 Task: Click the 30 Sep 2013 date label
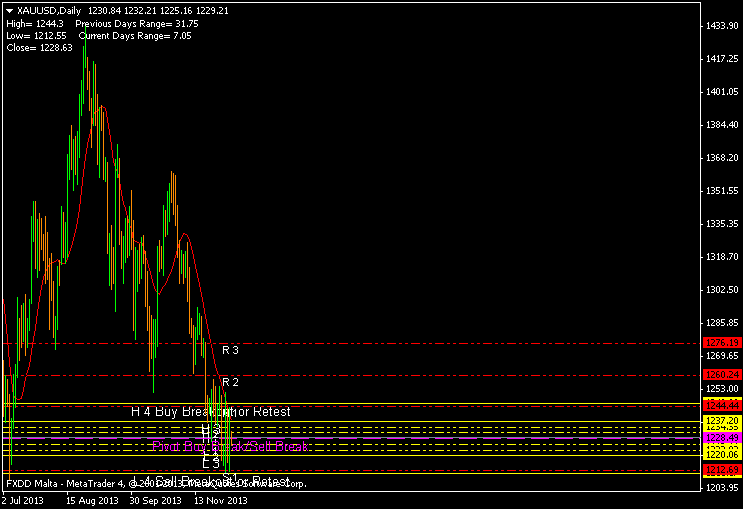point(156,499)
